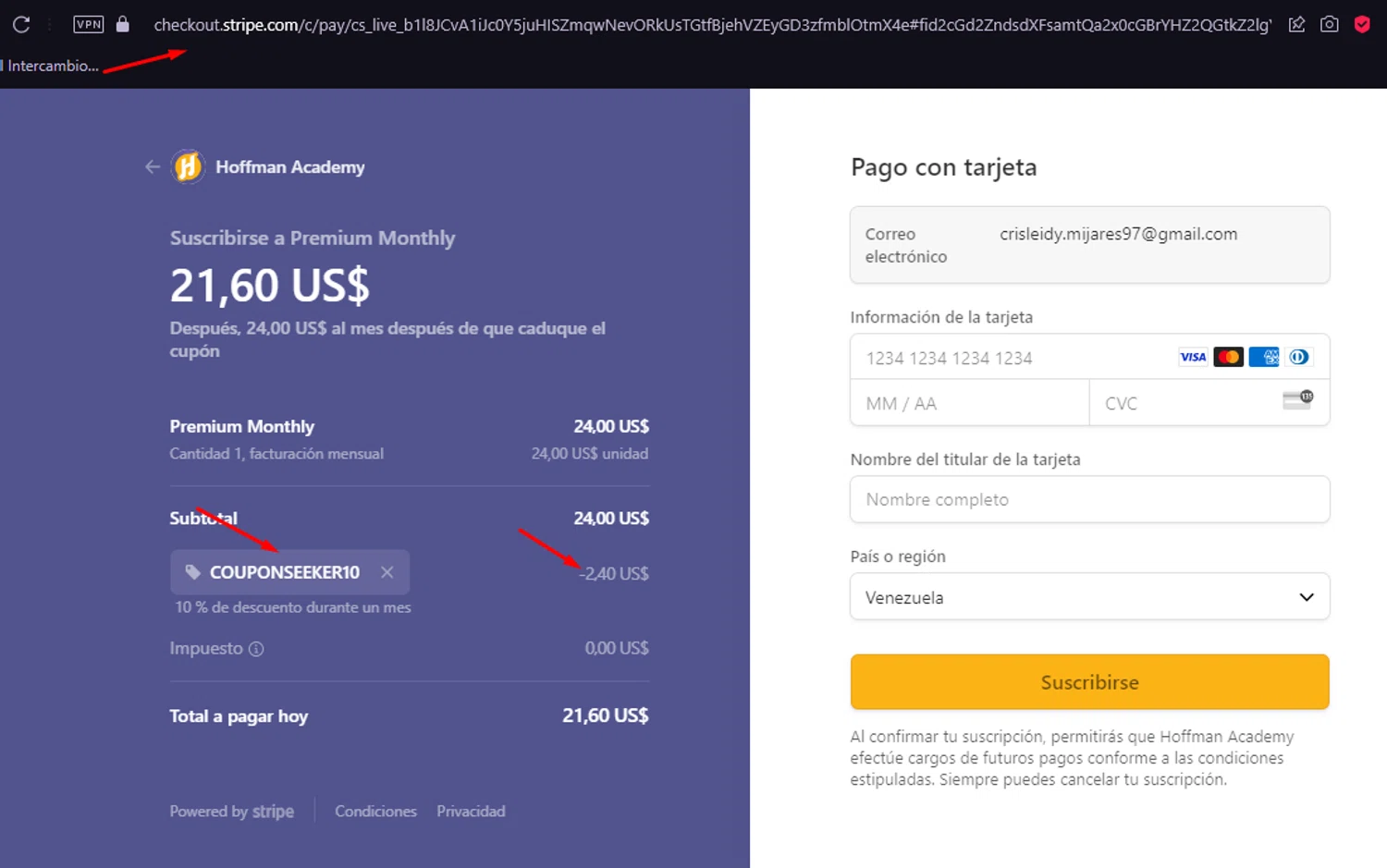Click the MM / AA expiry field
This screenshot has width=1387, height=868.
pyautogui.click(x=969, y=404)
